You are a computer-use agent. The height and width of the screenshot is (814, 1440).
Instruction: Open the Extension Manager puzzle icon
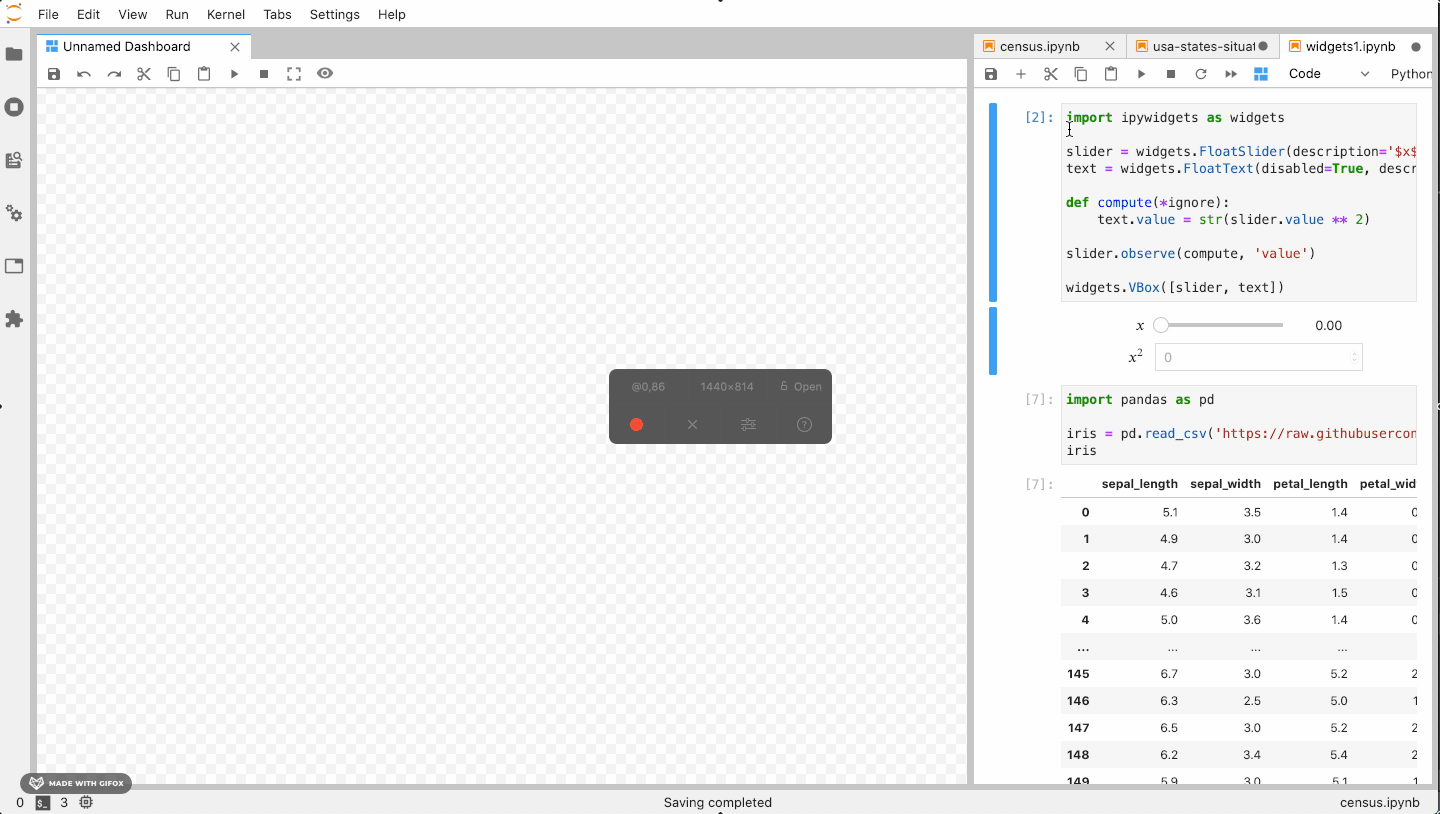tap(14, 319)
